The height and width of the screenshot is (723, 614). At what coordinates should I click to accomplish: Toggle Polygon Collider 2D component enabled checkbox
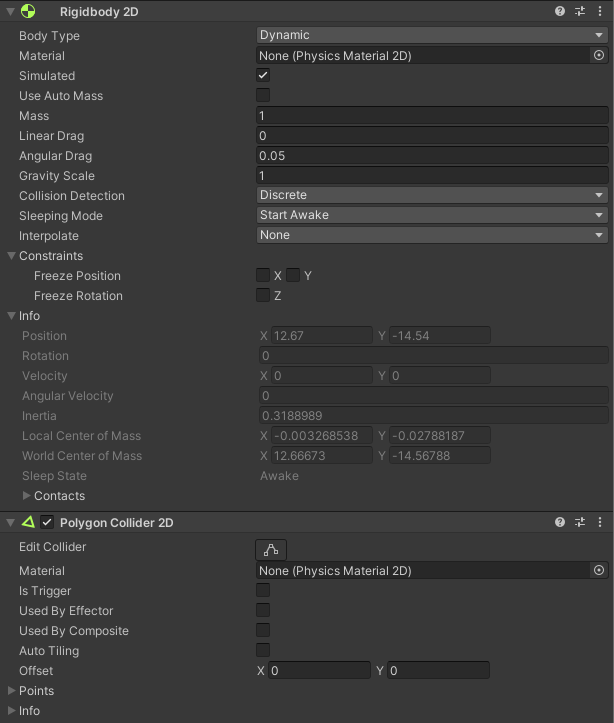47,522
